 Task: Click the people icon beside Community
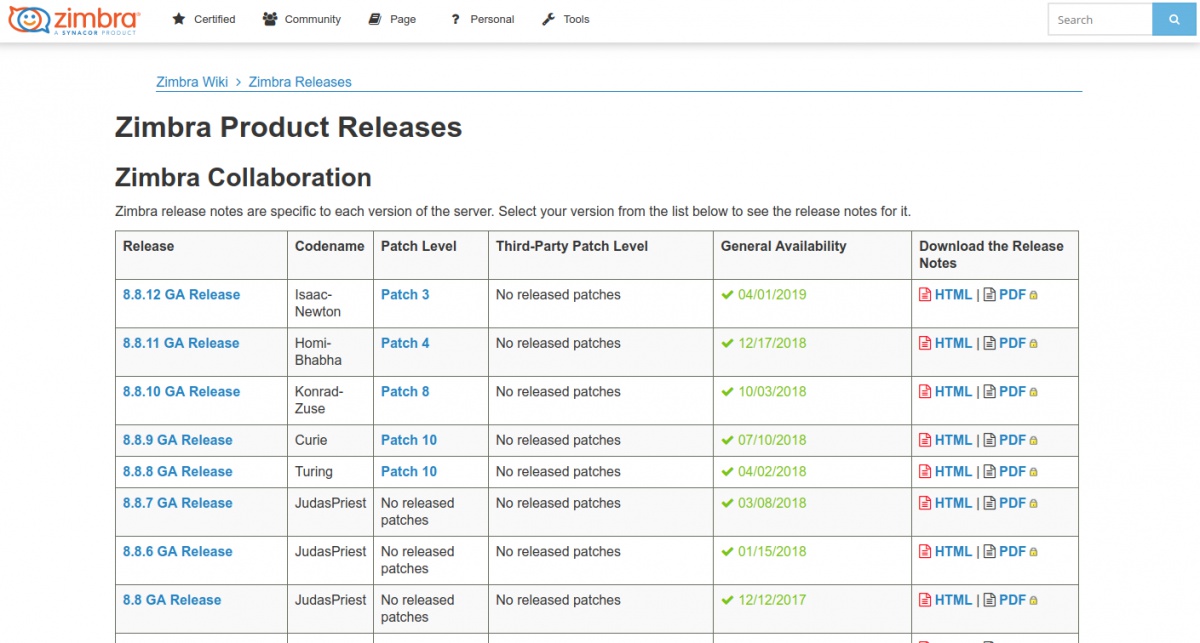270,19
